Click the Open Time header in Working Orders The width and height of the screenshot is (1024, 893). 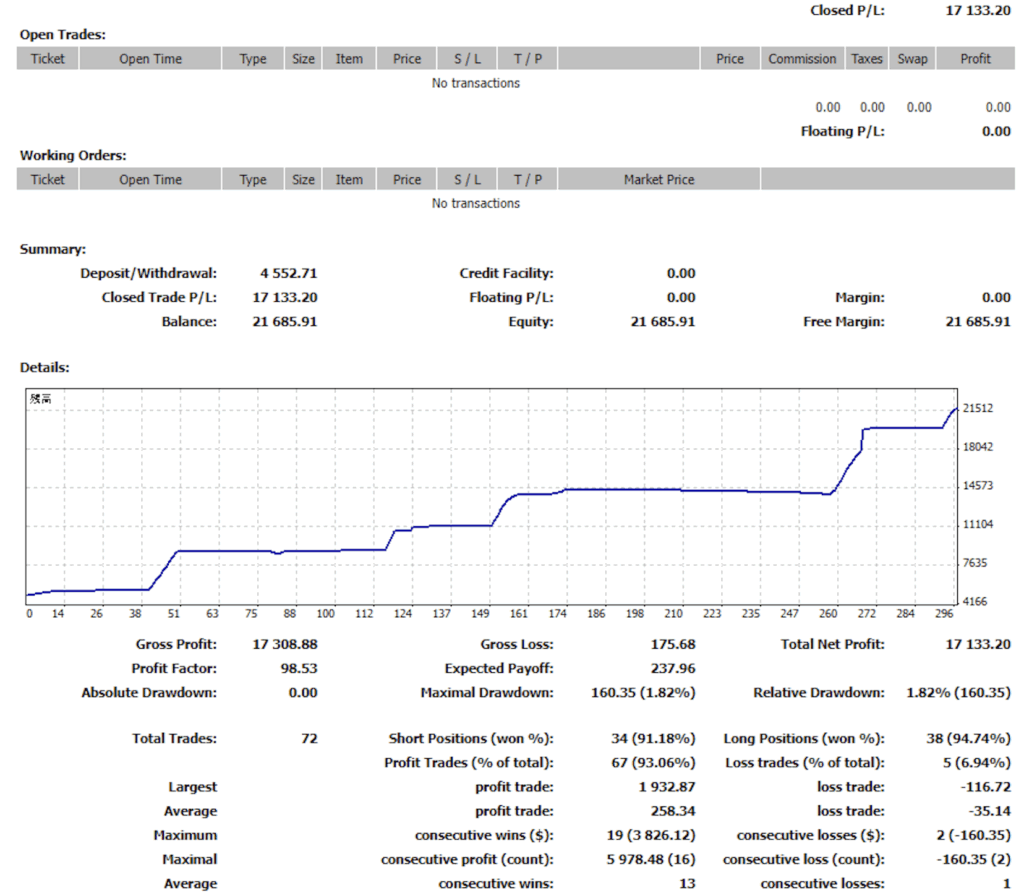150,180
